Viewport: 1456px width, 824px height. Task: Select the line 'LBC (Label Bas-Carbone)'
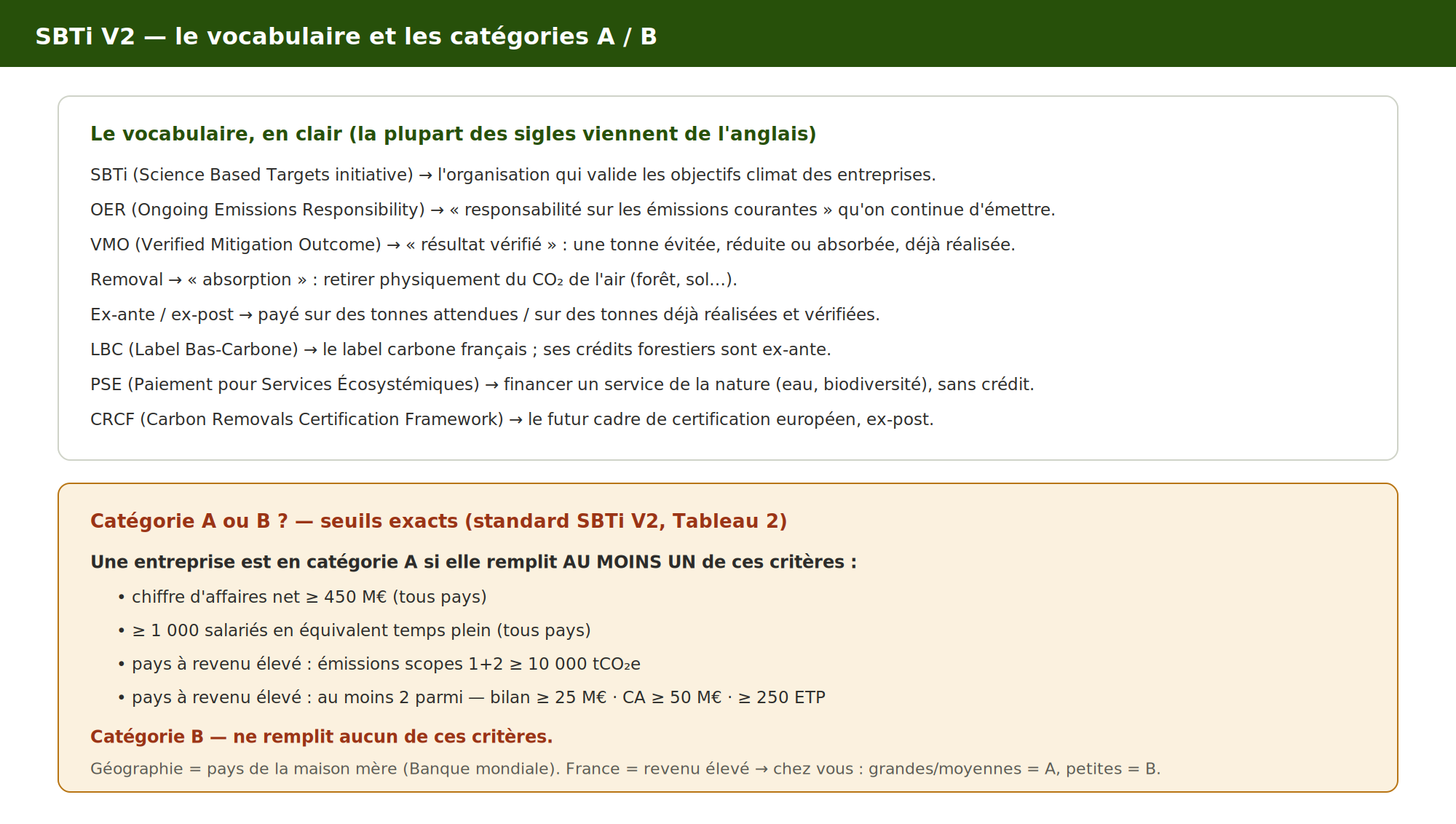(x=460, y=349)
